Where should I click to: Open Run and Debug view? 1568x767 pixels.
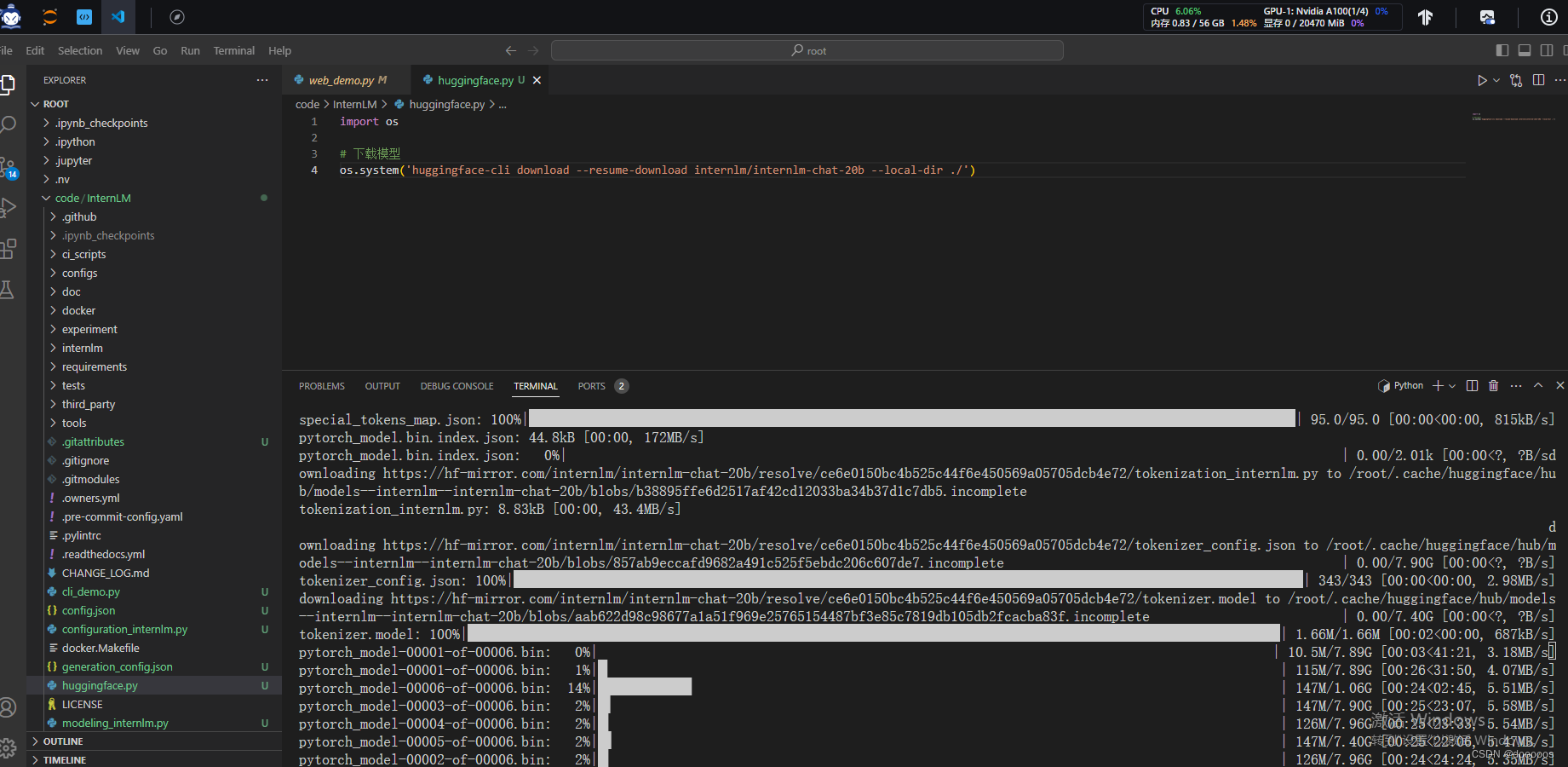[x=8, y=207]
